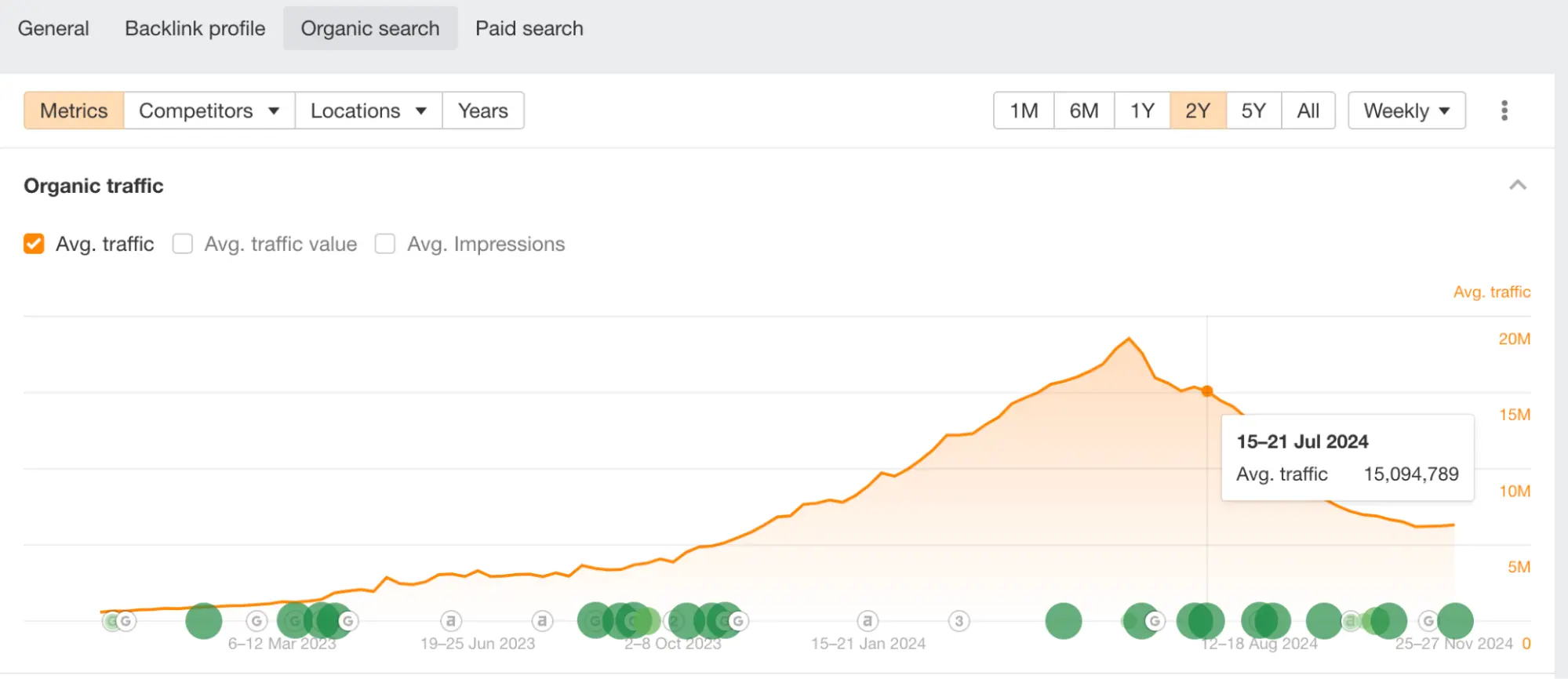1568x679 pixels.
Task: Click the "a" marker above 15–21 Jan 2024
Action: (x=867, y=621)
